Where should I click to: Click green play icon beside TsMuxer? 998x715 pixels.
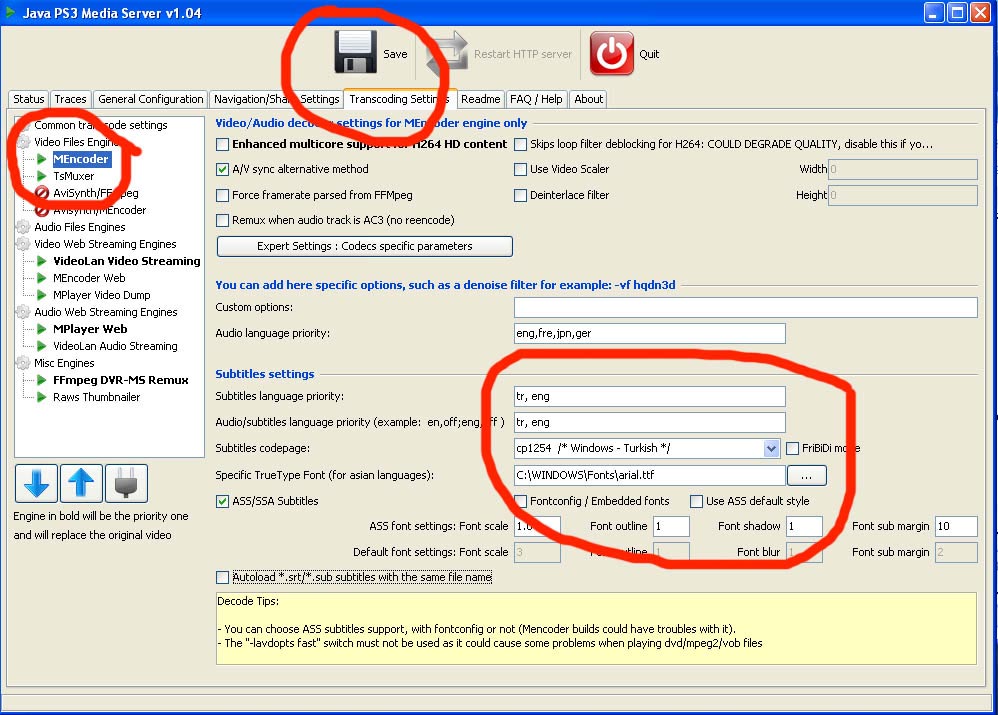[42, 176]
